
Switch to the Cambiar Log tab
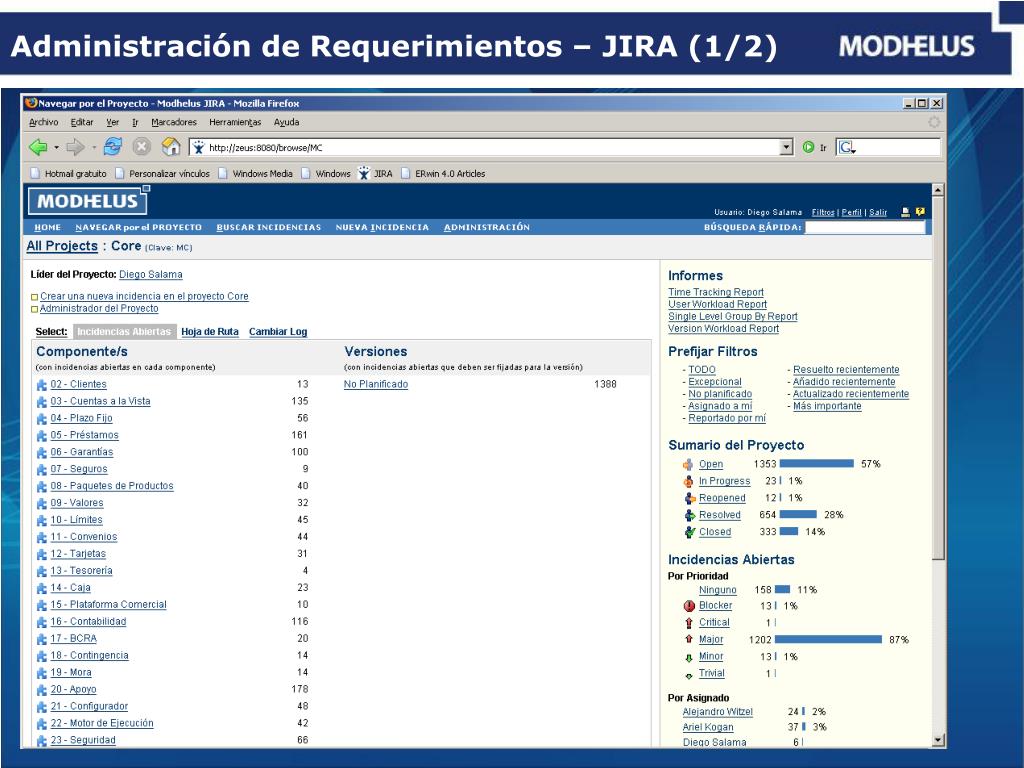278,332
